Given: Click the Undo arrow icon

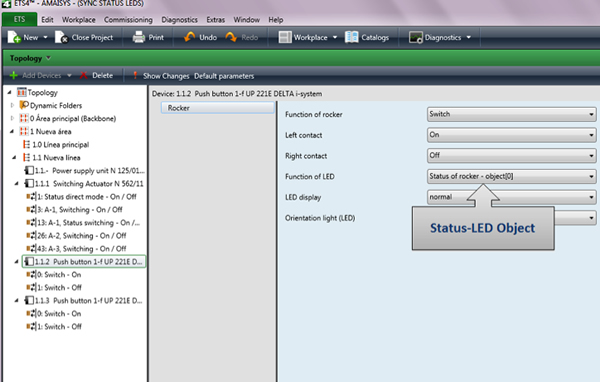Looking at the screenshot, I should (189, 37).
